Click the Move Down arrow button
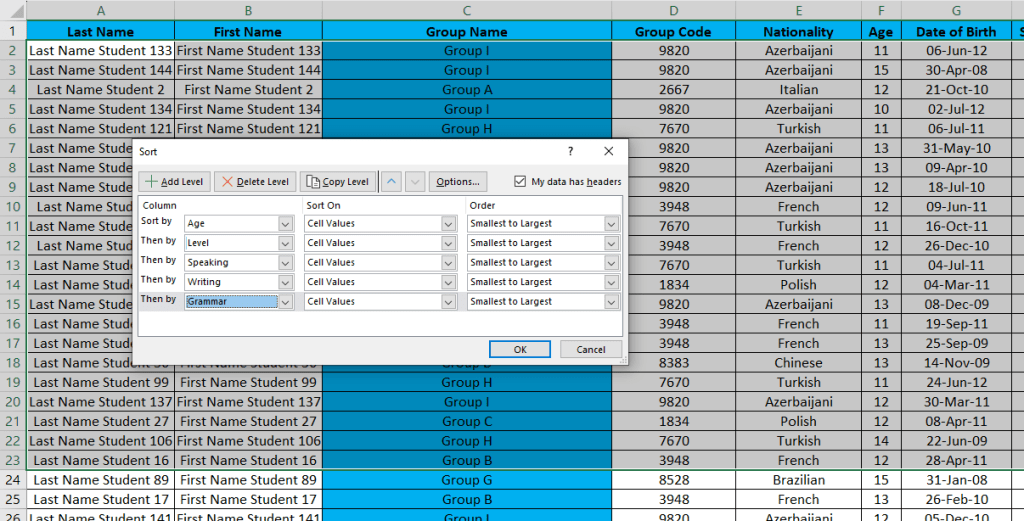The width and height of the screenshot is (1024, 521). [415, 182]
